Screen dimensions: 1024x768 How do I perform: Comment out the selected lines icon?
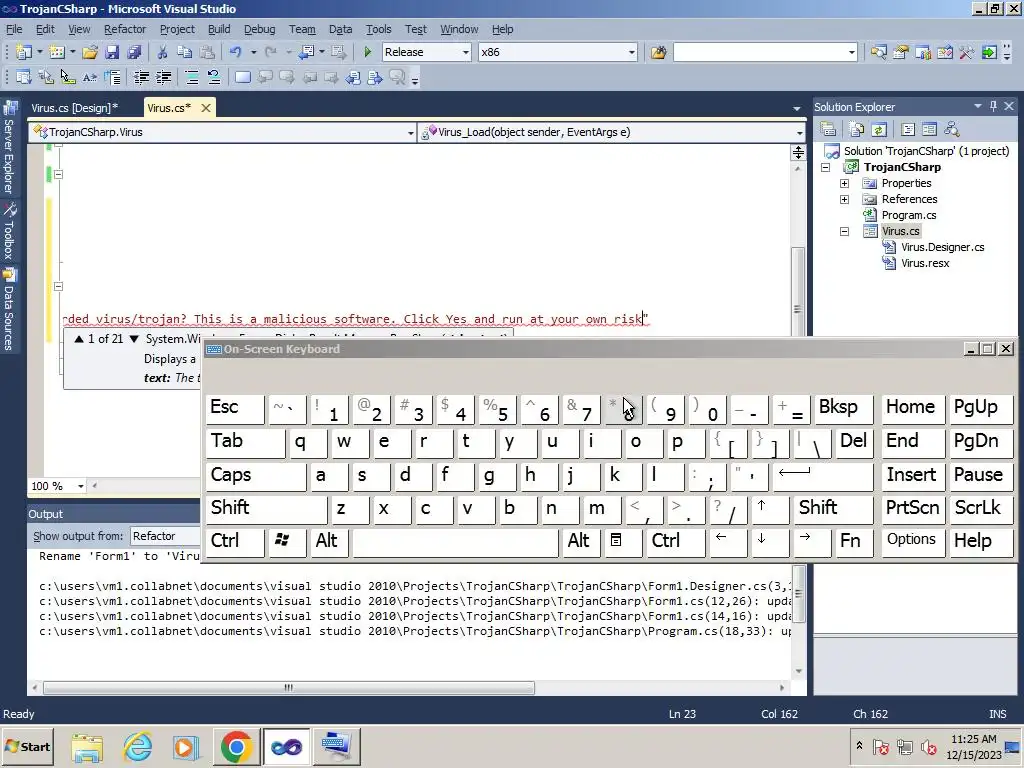(192, 78)
